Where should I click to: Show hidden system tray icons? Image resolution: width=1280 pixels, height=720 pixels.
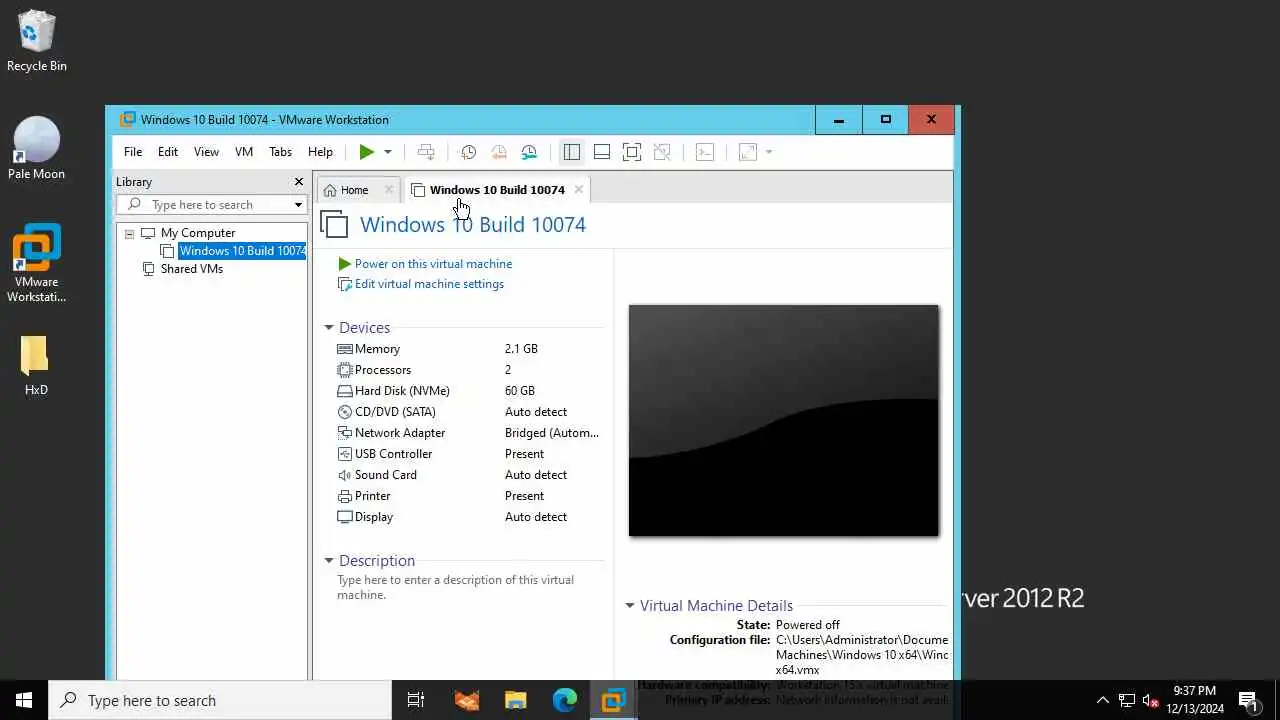[x=1103, y=701]
